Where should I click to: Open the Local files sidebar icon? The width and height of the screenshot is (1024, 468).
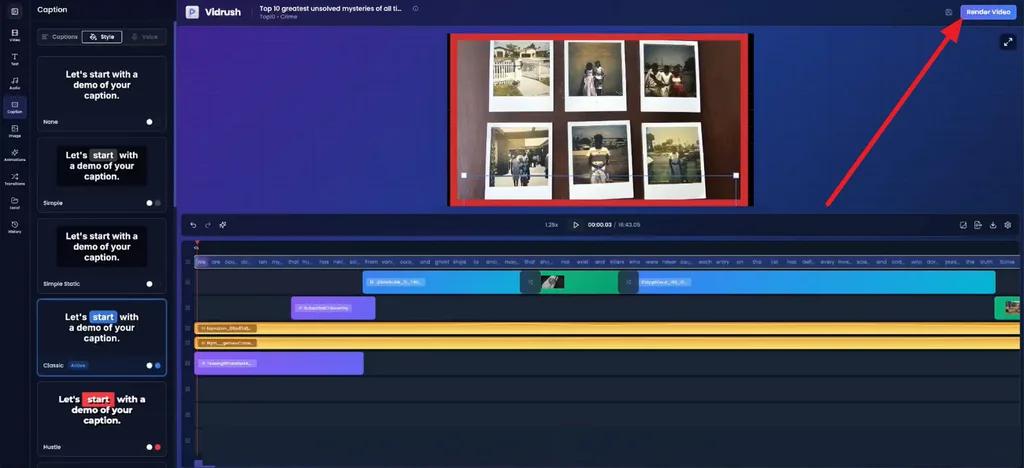(x=14, y=203)
